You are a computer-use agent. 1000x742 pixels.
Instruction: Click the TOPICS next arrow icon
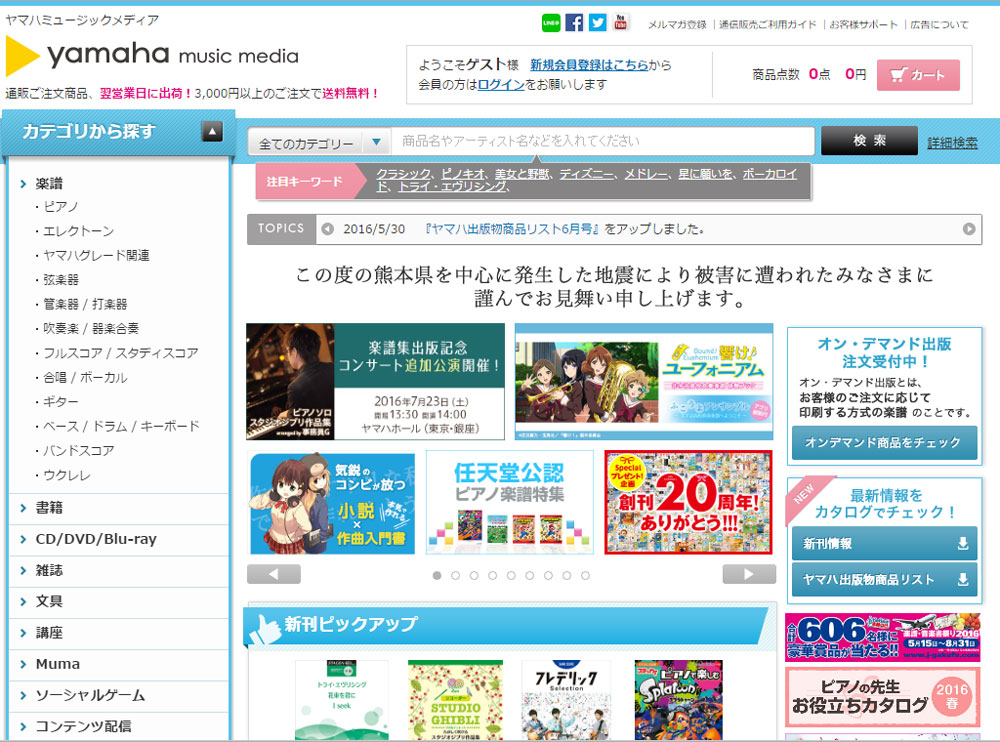[969, 229]
